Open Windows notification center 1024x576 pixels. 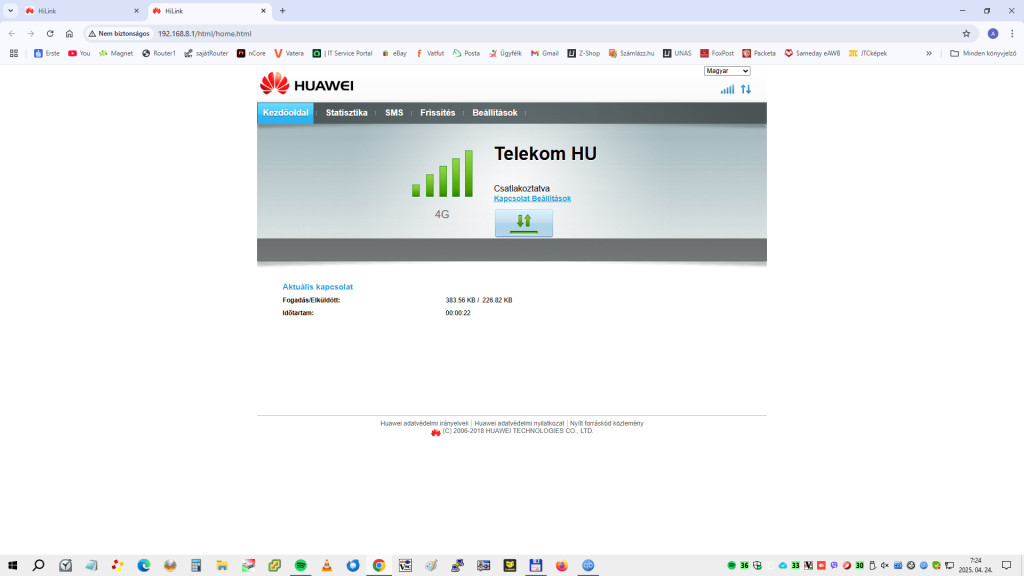(x=1006, y=566)
